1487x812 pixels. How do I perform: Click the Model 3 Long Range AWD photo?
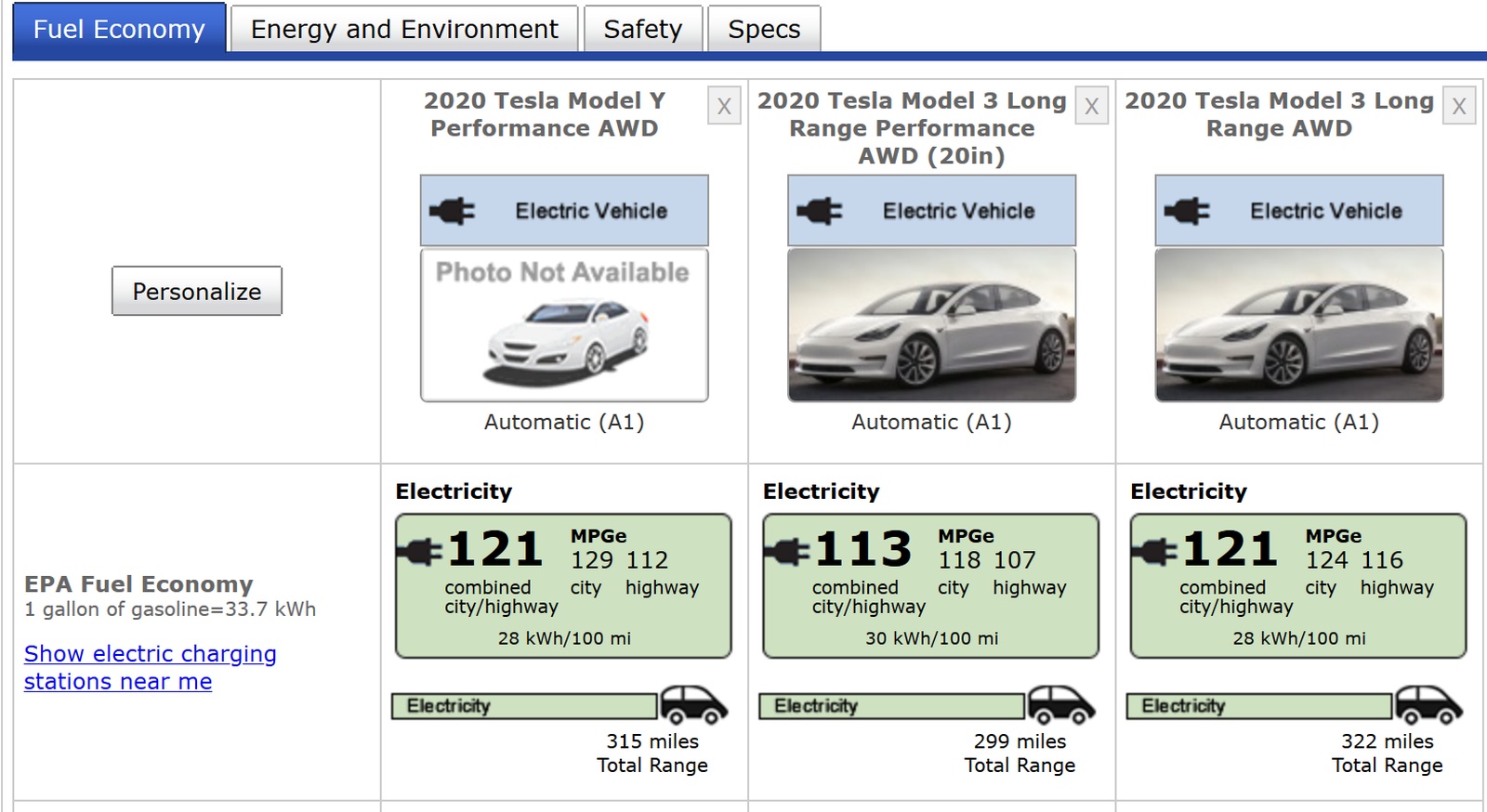[x=1299, y=324]
